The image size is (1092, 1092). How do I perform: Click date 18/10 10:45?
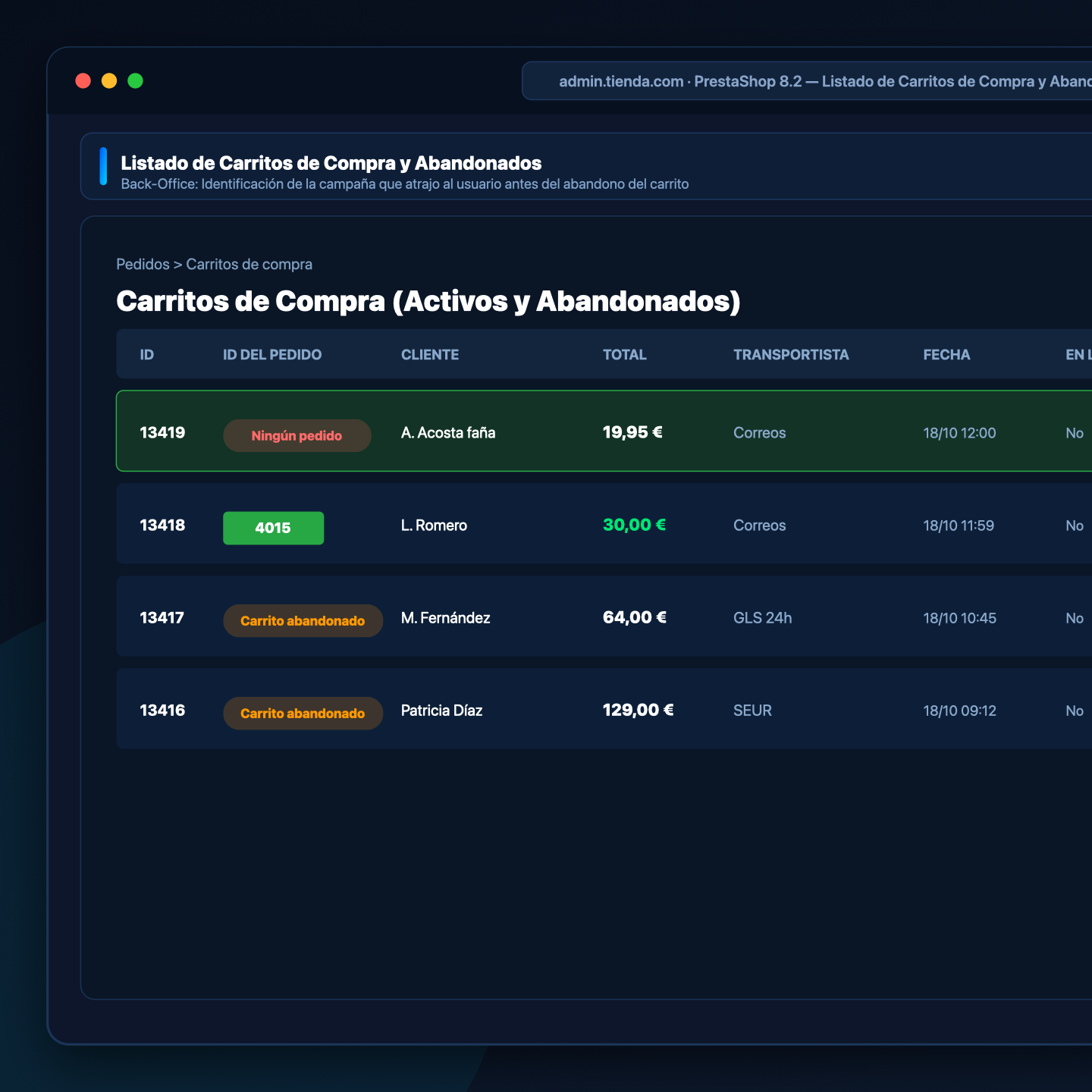point(959,618)
